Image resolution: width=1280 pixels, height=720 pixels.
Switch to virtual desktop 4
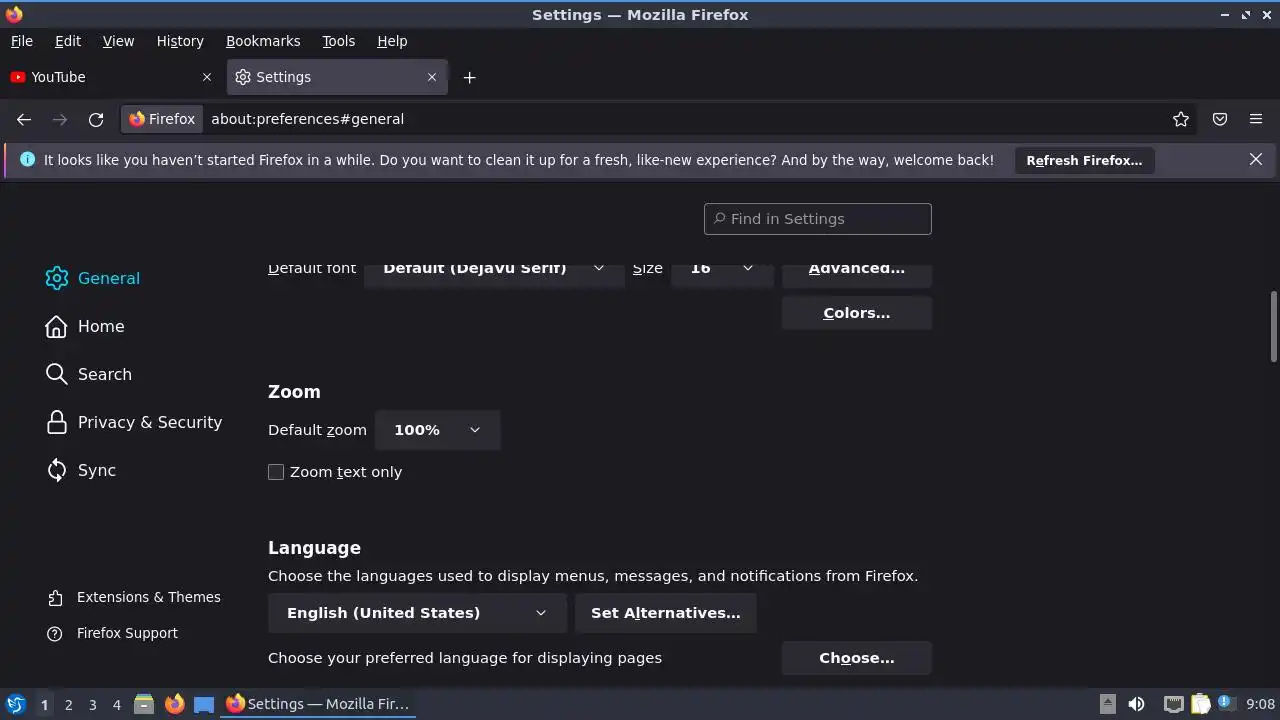coord(116,704)
